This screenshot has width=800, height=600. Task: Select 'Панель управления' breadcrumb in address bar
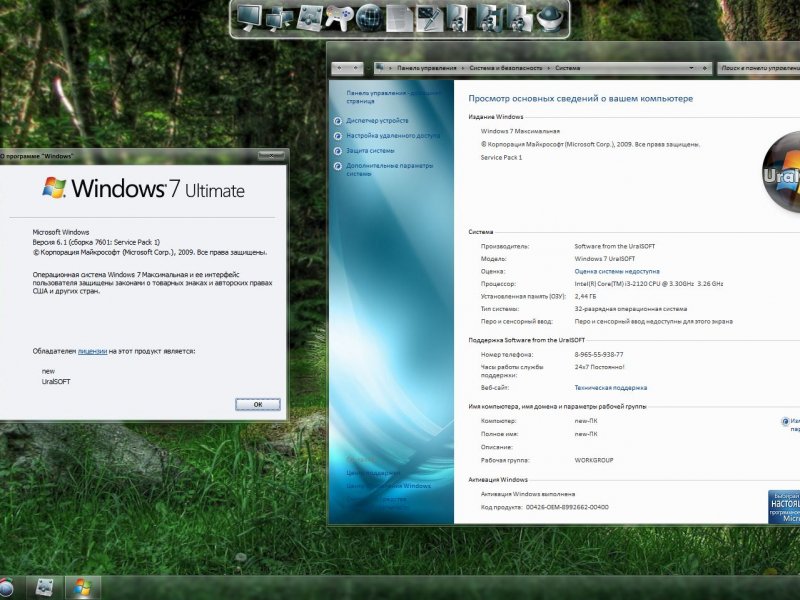pos(427,68)
